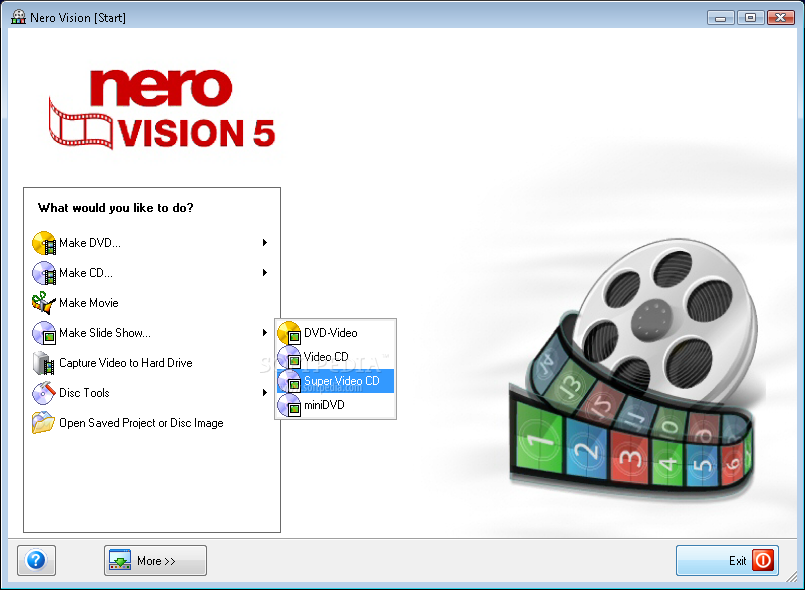Image resolution: width=805 pixels, height=590 pixels.
Task: Click the Disc Tools icon
Action: click(44, 393)
